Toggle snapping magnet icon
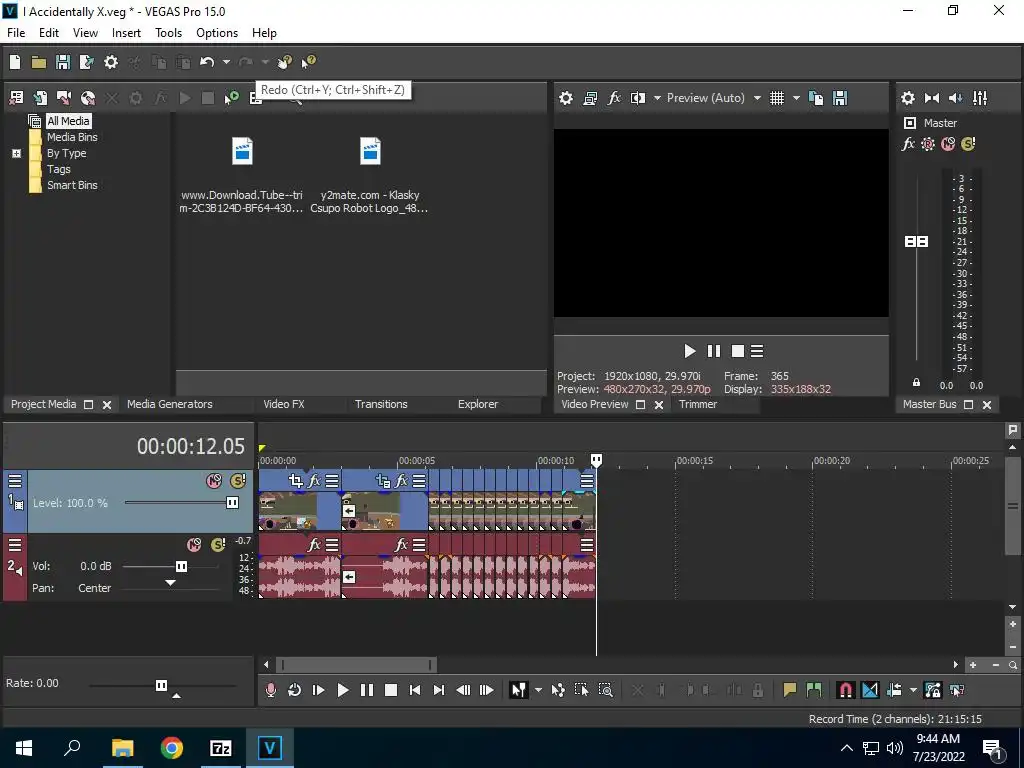The height and width of the screenshot is (768, 1024). coord(845,690)
